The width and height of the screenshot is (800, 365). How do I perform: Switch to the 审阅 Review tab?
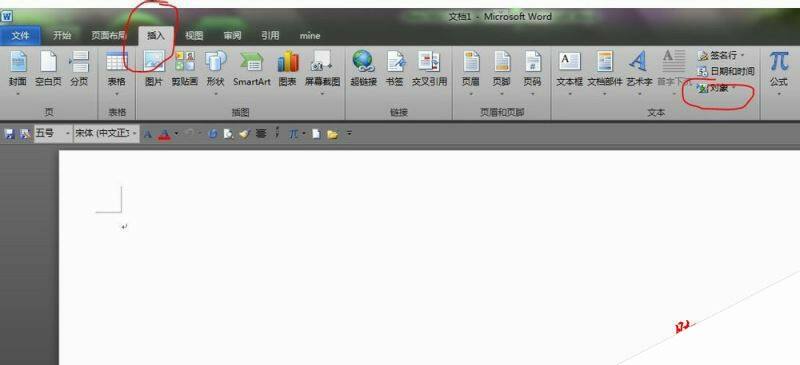(x=232, y=36)
